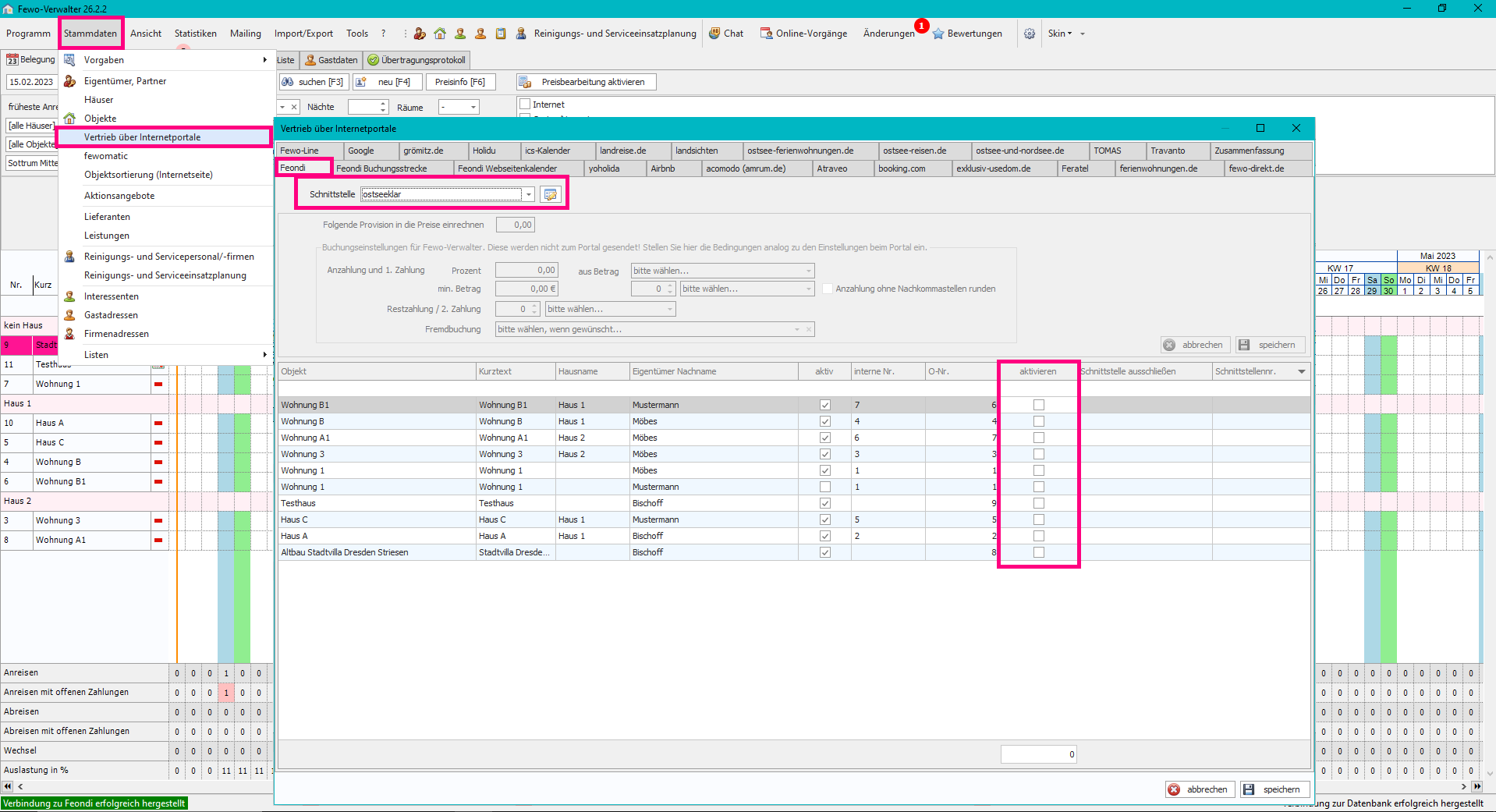Viewport: 1496px width, 812px height.
Task: Switch to the Airbnb tab
Action: [663, 168]
